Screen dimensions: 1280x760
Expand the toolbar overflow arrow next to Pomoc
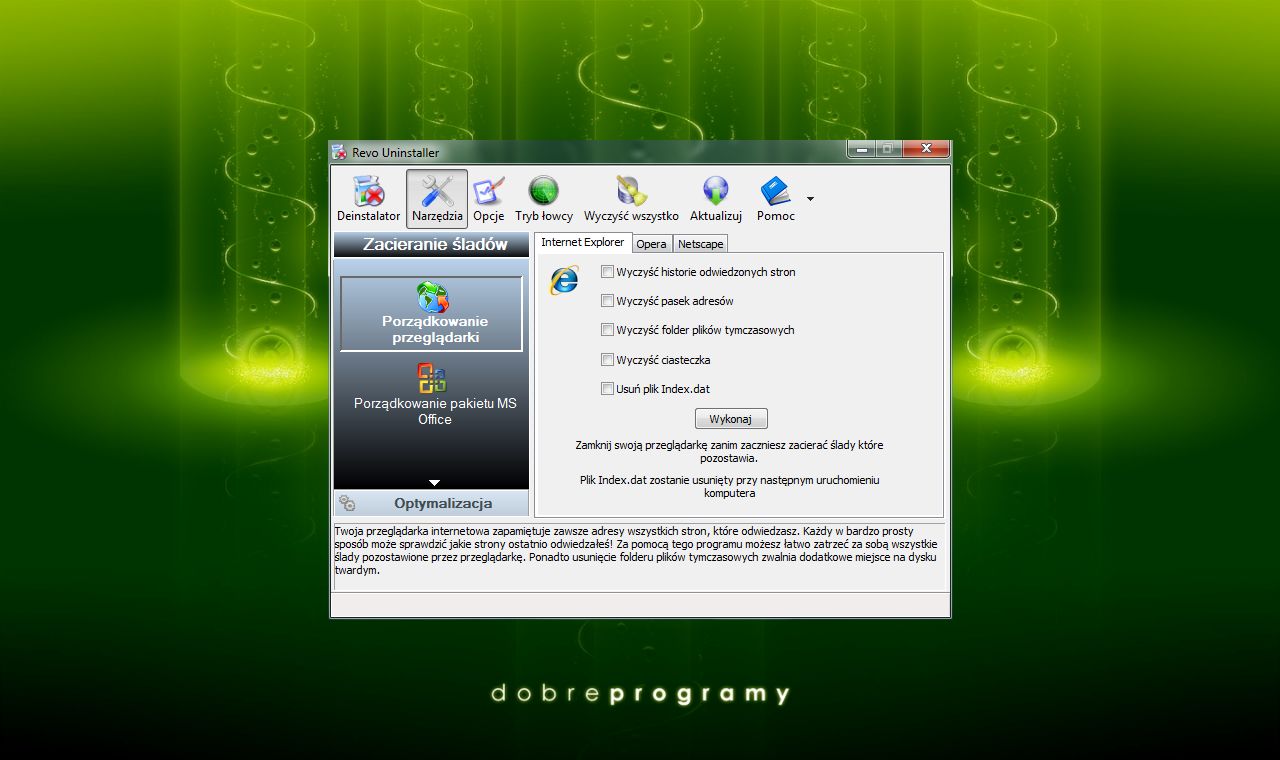coord(810,198)
